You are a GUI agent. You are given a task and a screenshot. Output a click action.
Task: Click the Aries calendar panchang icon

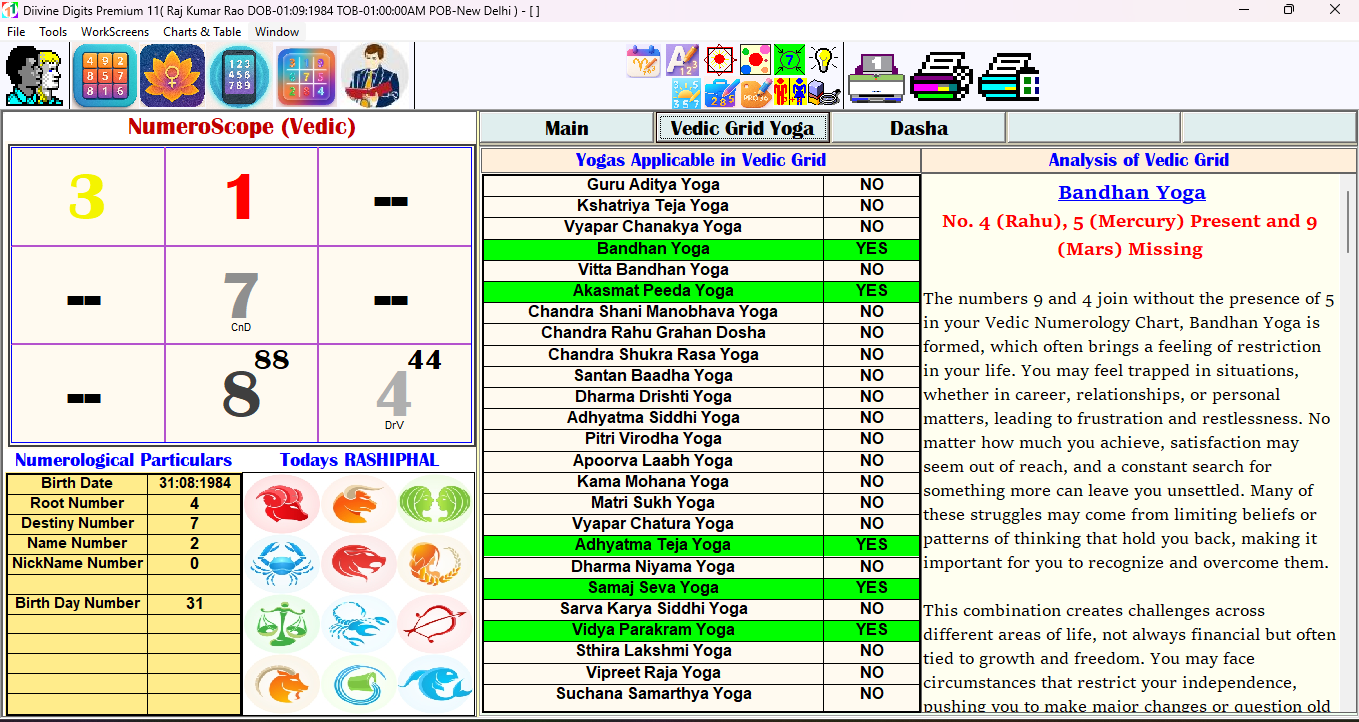642,60
